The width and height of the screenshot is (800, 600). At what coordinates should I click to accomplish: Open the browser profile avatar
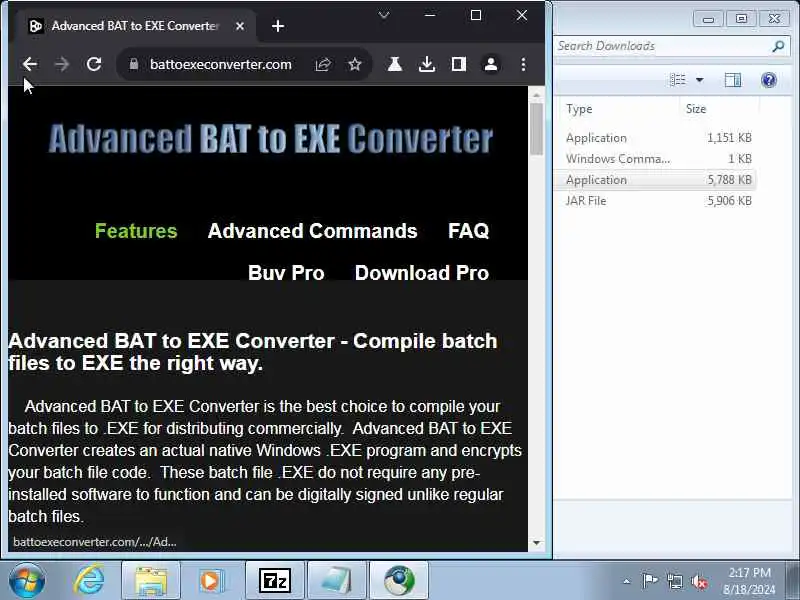(491, 64)
